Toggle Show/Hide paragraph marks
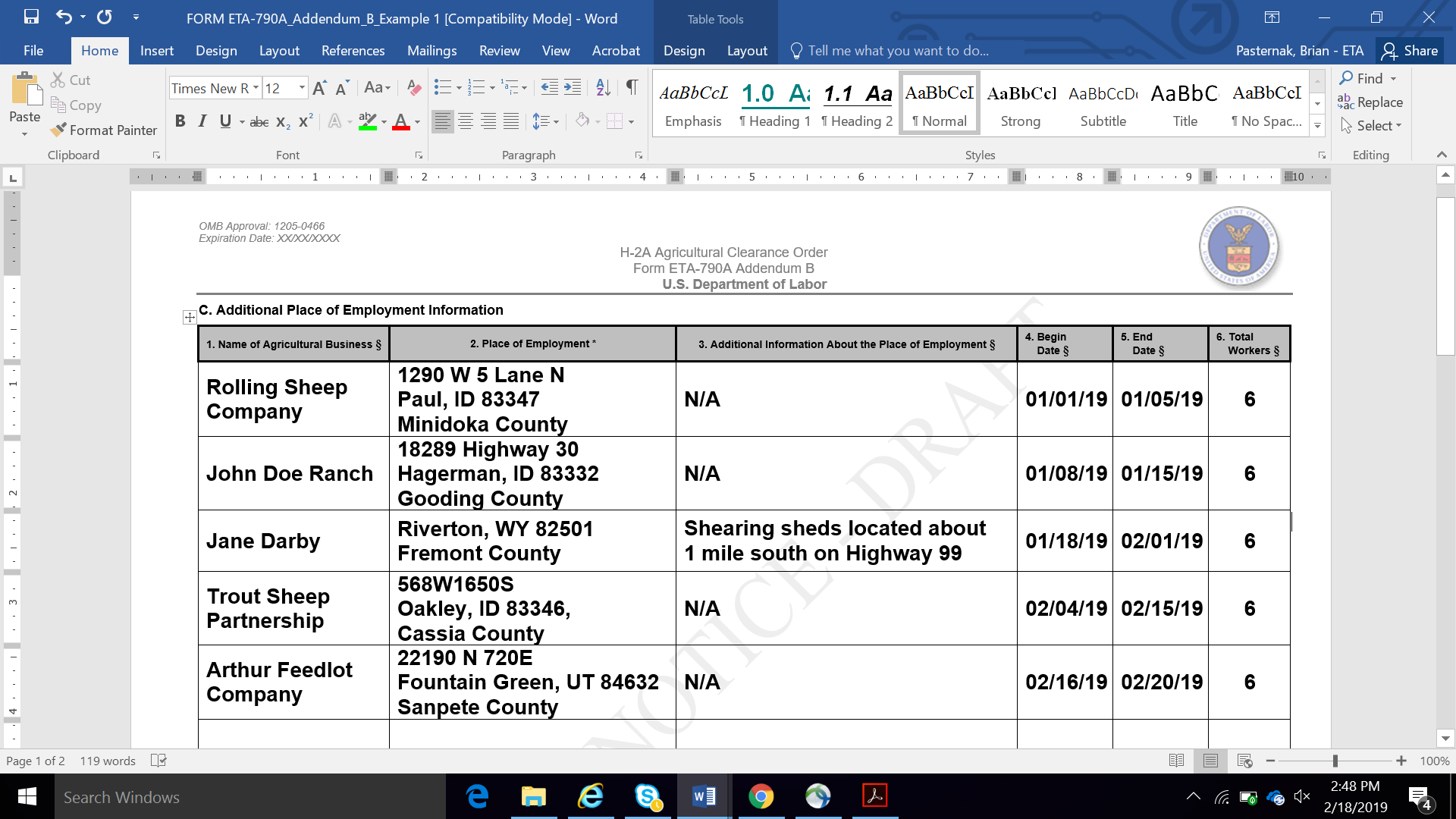Image resolution: width=1456 pixels, height=819 pixels. coord(632,88)
